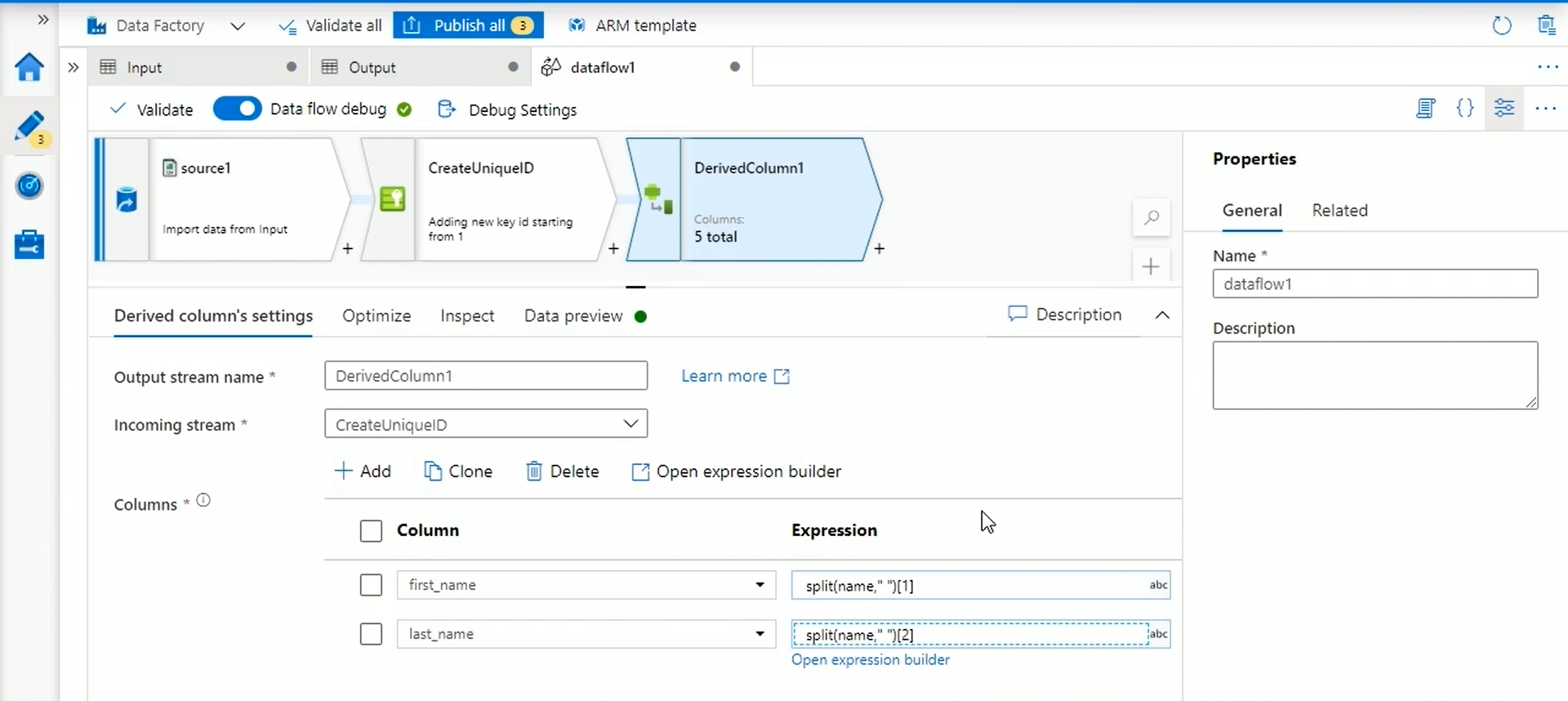Collapse the settings panel with chevron

tap(1162, 315)
